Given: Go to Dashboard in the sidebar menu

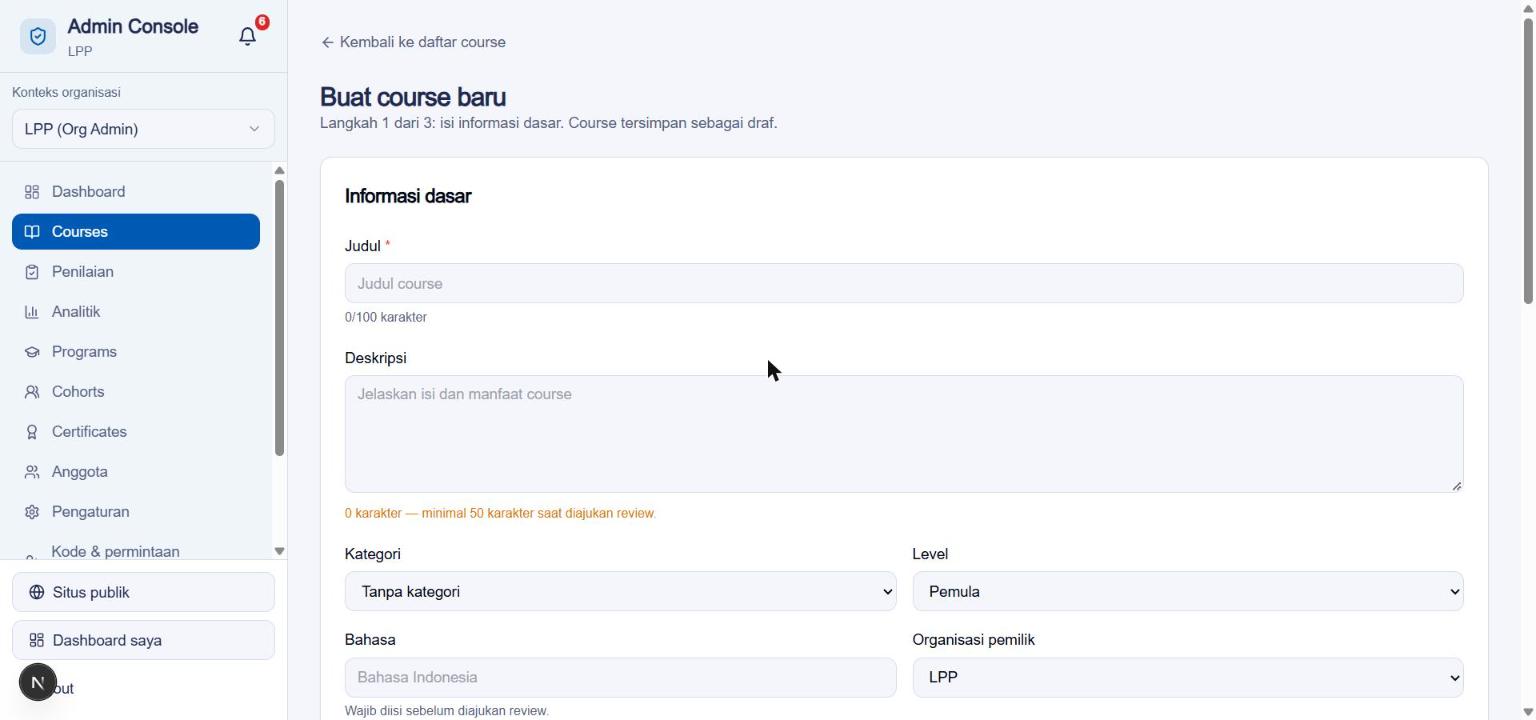Looking at the screenshot, I should click(136, 192).
